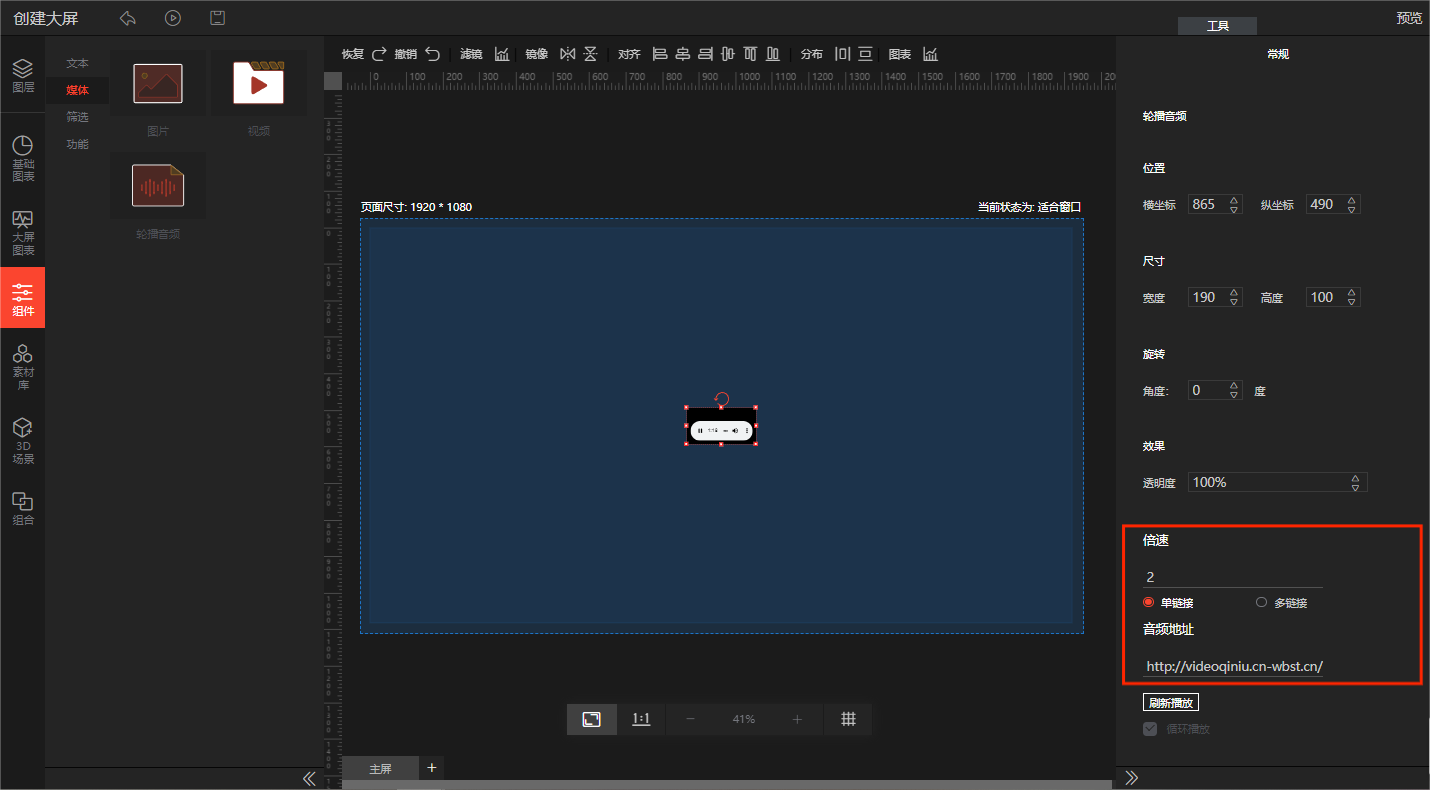This screenshot has height=790, width=1430.
Task: Flip horizontally using the 镜像 mirror icon
Action: [568, 54]
